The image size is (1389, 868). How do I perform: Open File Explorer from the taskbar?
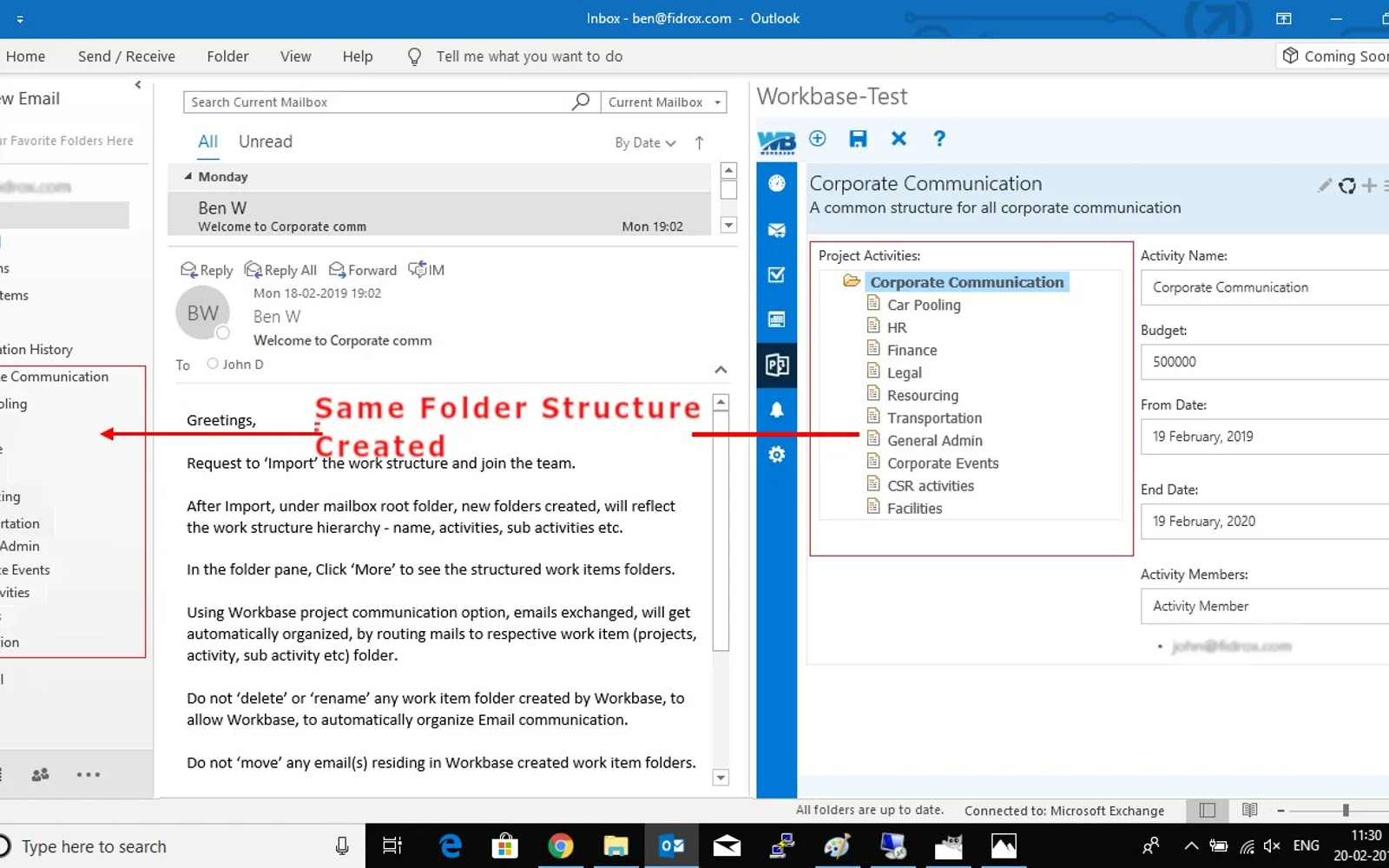[x=616, y=845]
